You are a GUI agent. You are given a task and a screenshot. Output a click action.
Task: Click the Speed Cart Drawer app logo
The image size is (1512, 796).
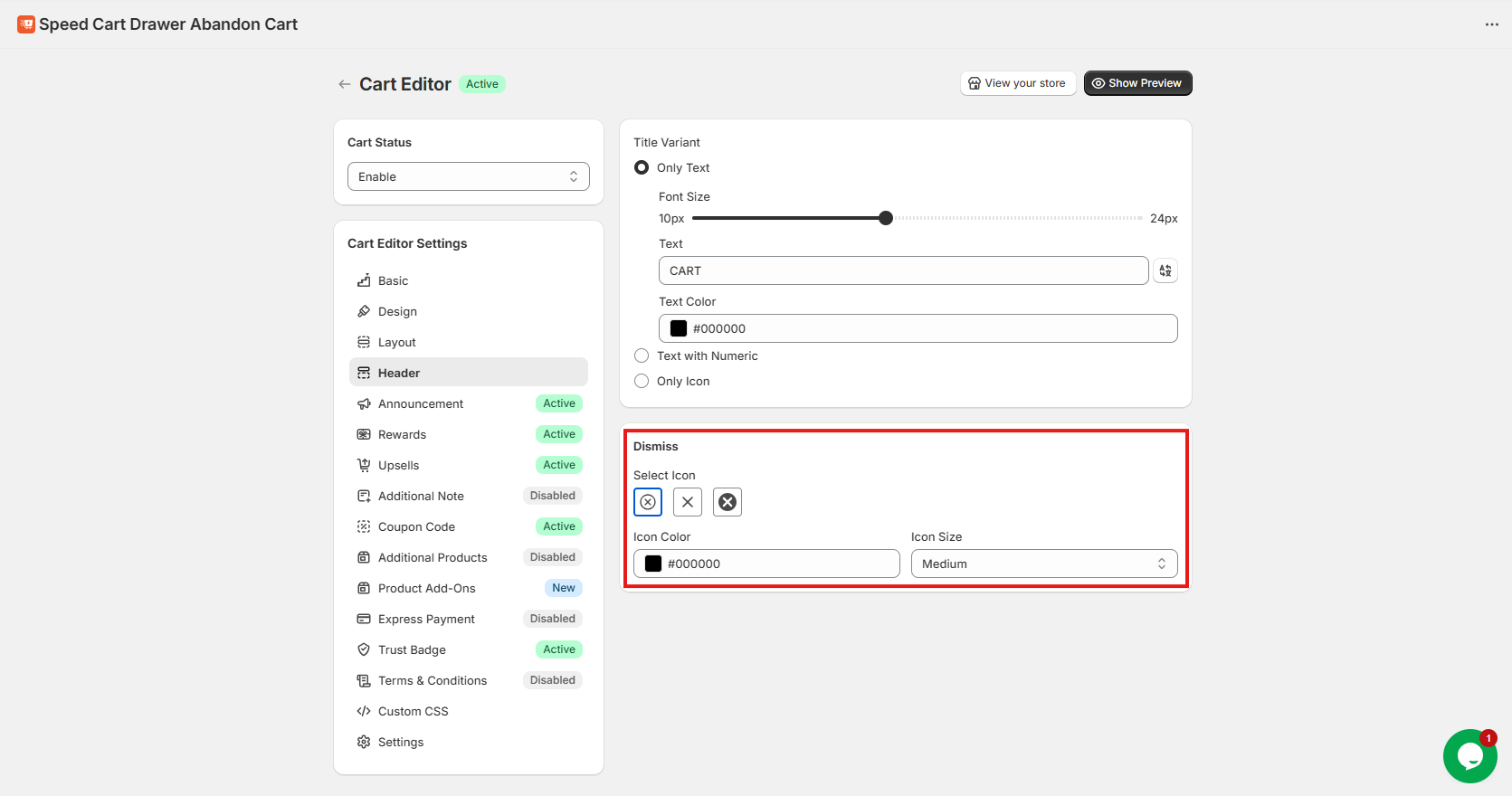pyautogui.click(x=26, y=24)
